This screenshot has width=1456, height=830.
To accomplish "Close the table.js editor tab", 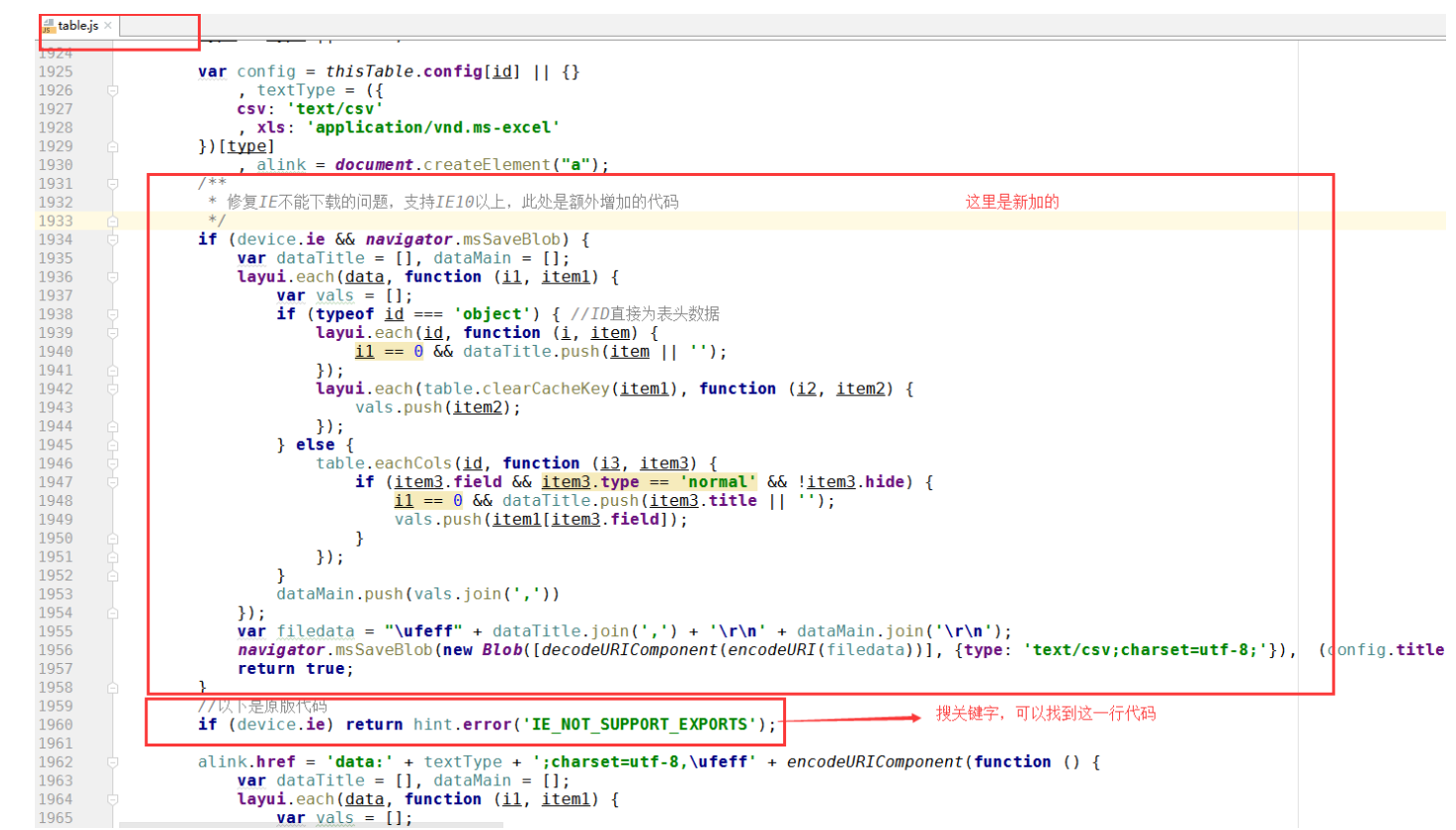I will coord(107,26).
